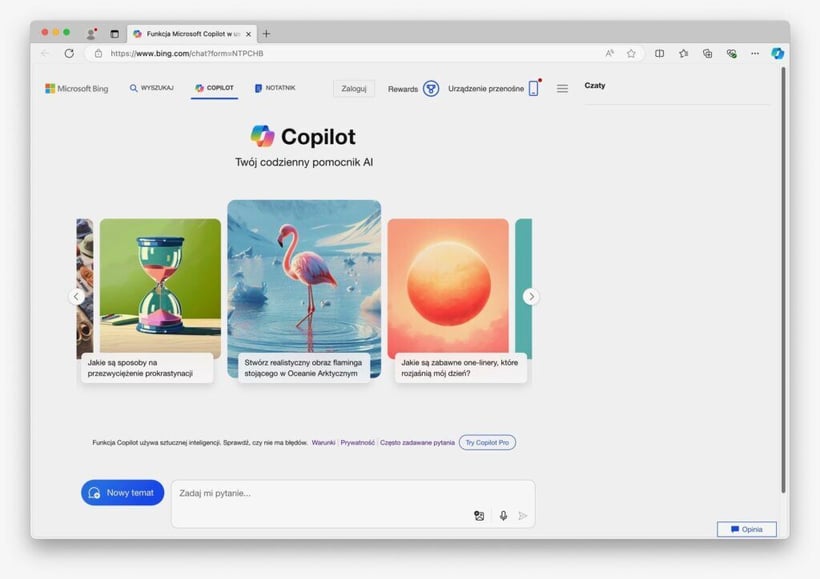Image resolution: width=820 pixels, height=579 pixels.
Task: Click the send arrow icon
Action: [522, 516]
